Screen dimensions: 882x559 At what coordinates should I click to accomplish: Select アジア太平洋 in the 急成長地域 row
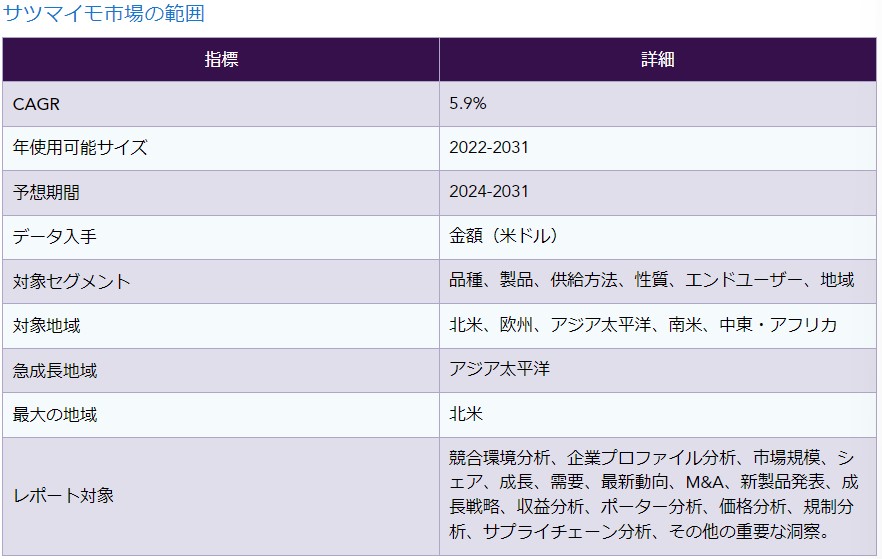500,369
